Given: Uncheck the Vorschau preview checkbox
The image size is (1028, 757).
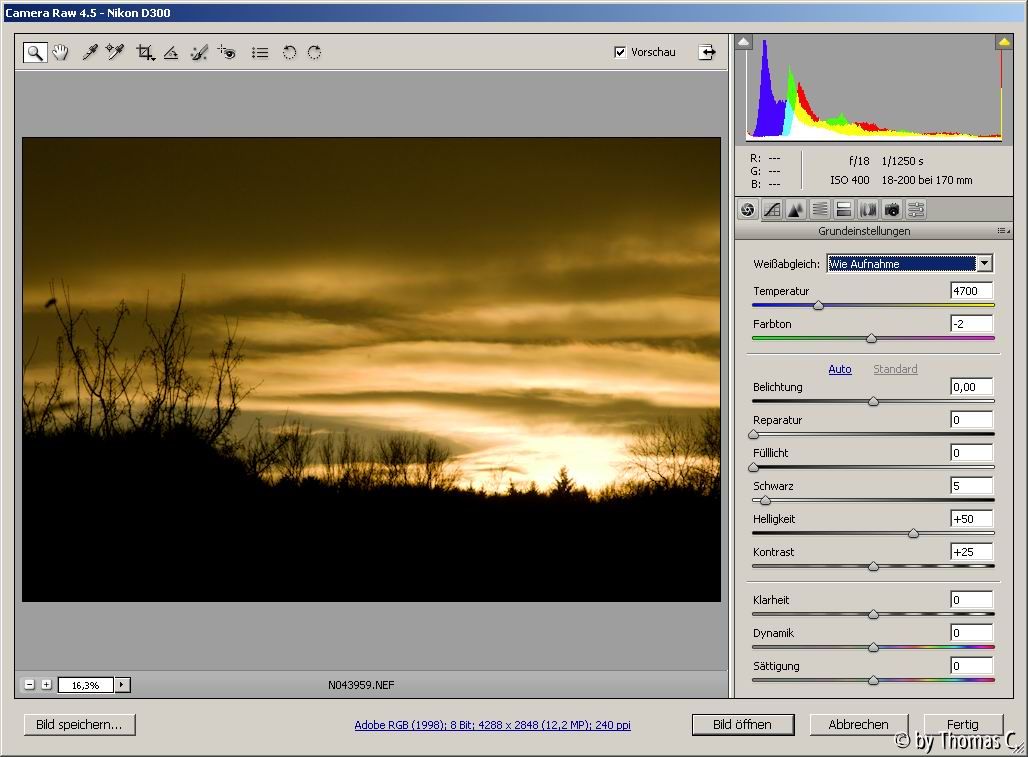Looking at the screenshot, I should 620,52.
